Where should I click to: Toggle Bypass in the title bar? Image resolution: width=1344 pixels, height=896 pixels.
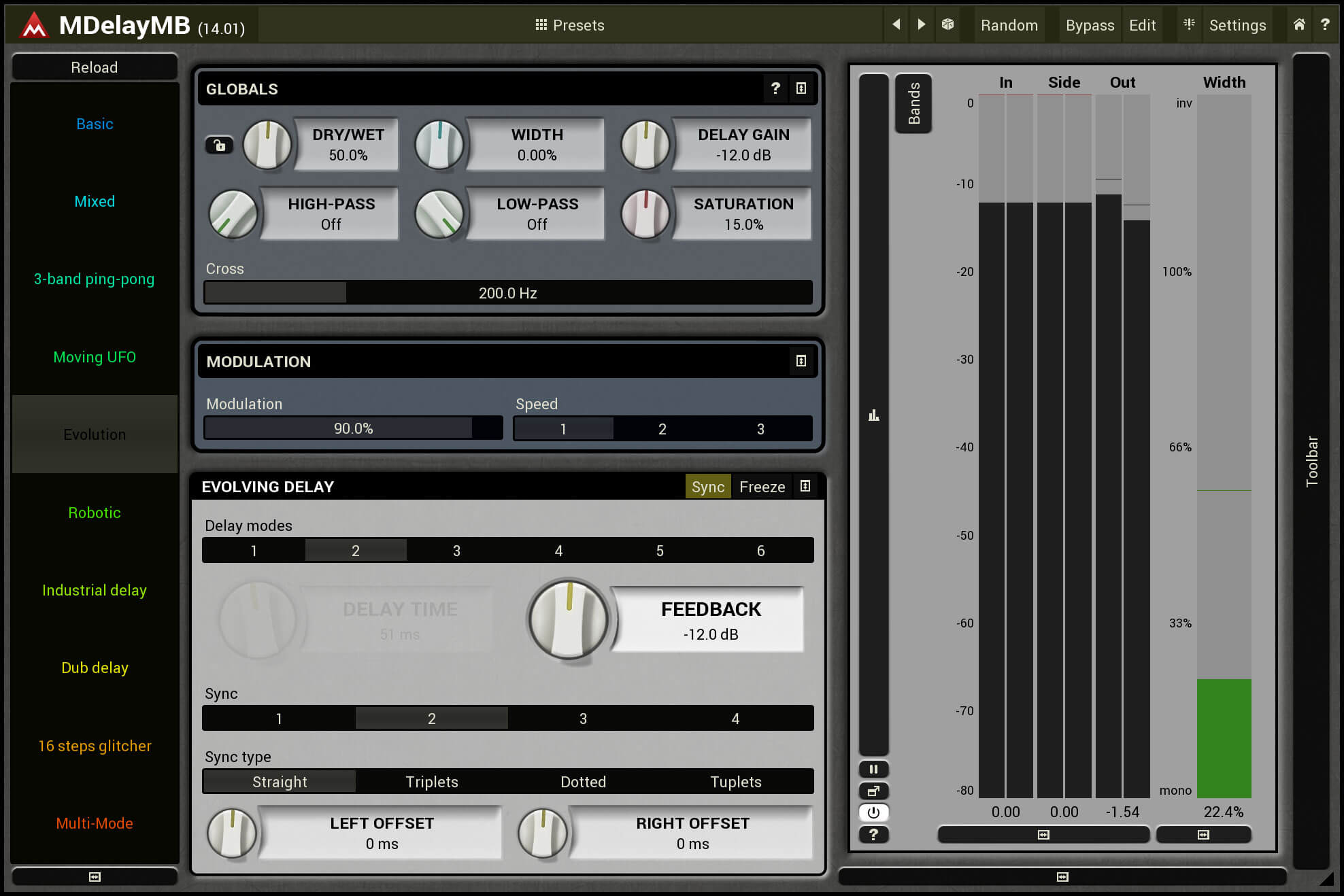(x=1090, y=25)
